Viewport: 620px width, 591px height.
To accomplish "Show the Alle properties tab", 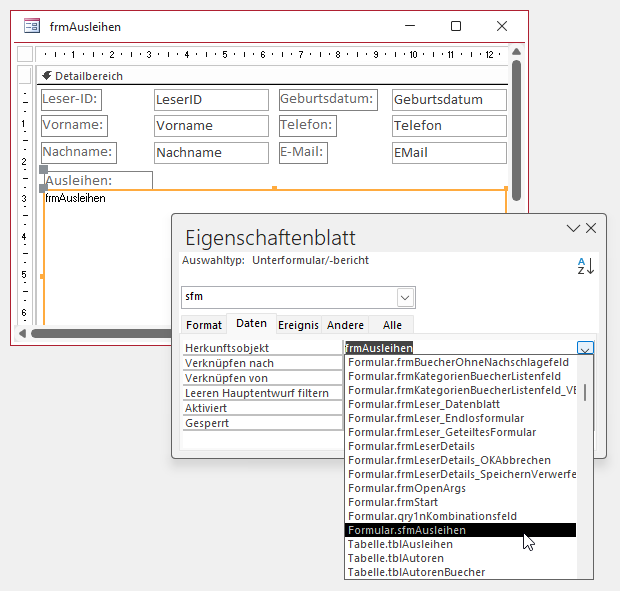I will click(392, 325).
